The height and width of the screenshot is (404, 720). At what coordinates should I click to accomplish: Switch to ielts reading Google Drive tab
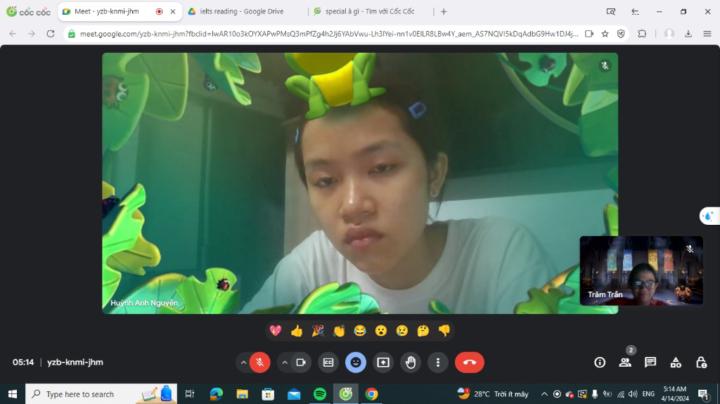(x=242, y=11)
